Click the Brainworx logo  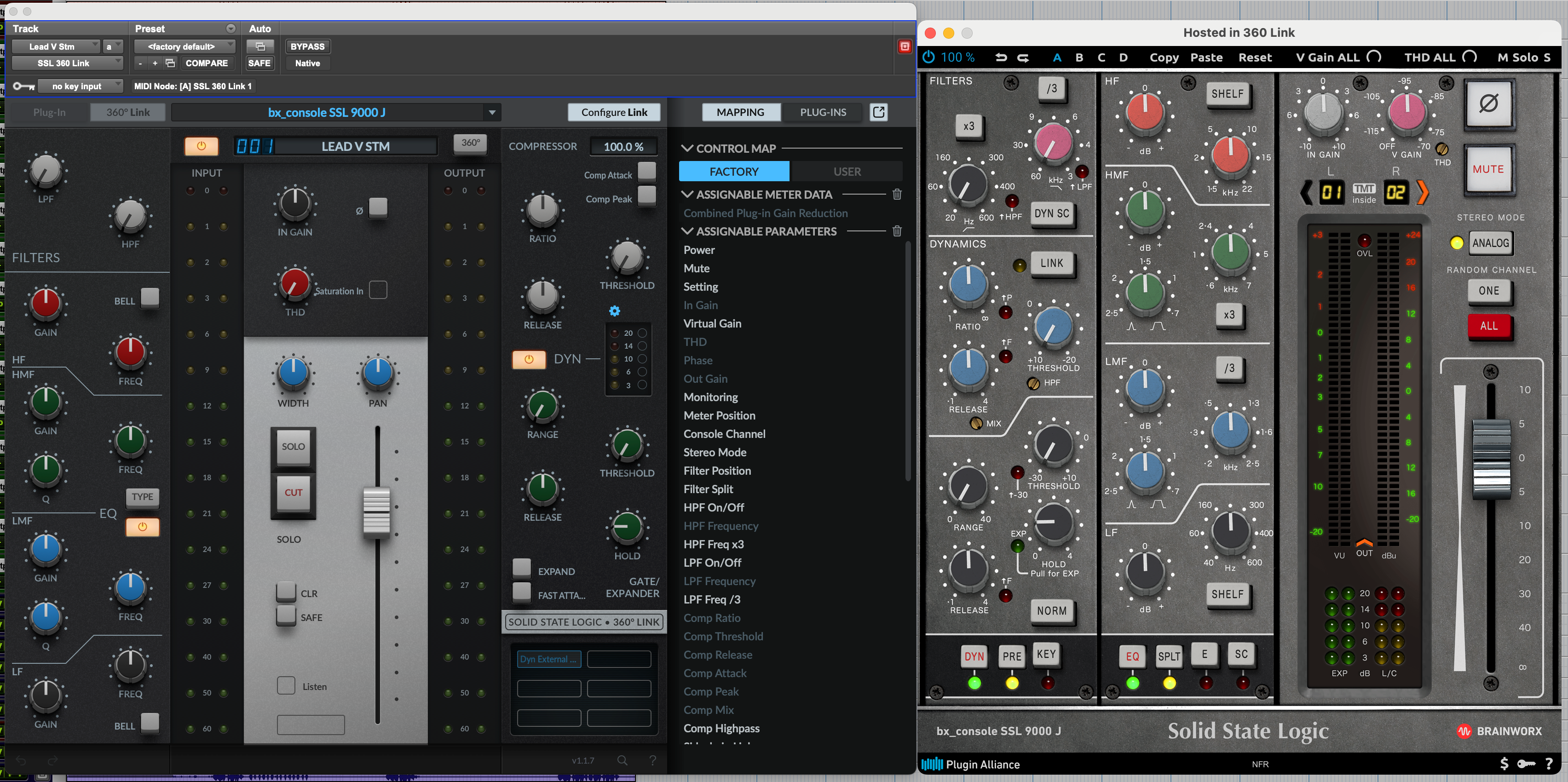1499,731
